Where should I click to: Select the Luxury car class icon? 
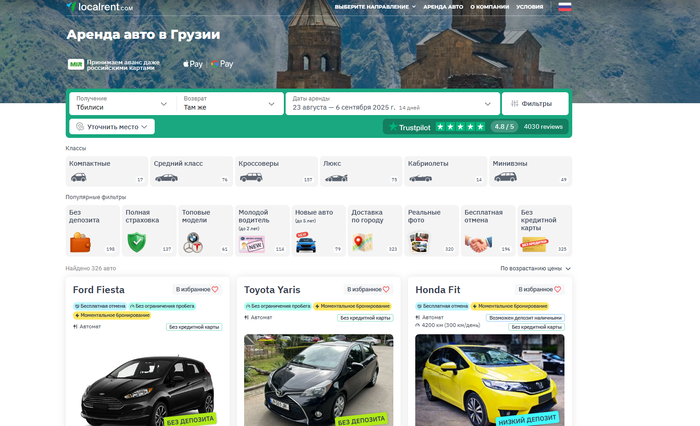point(336,178)
